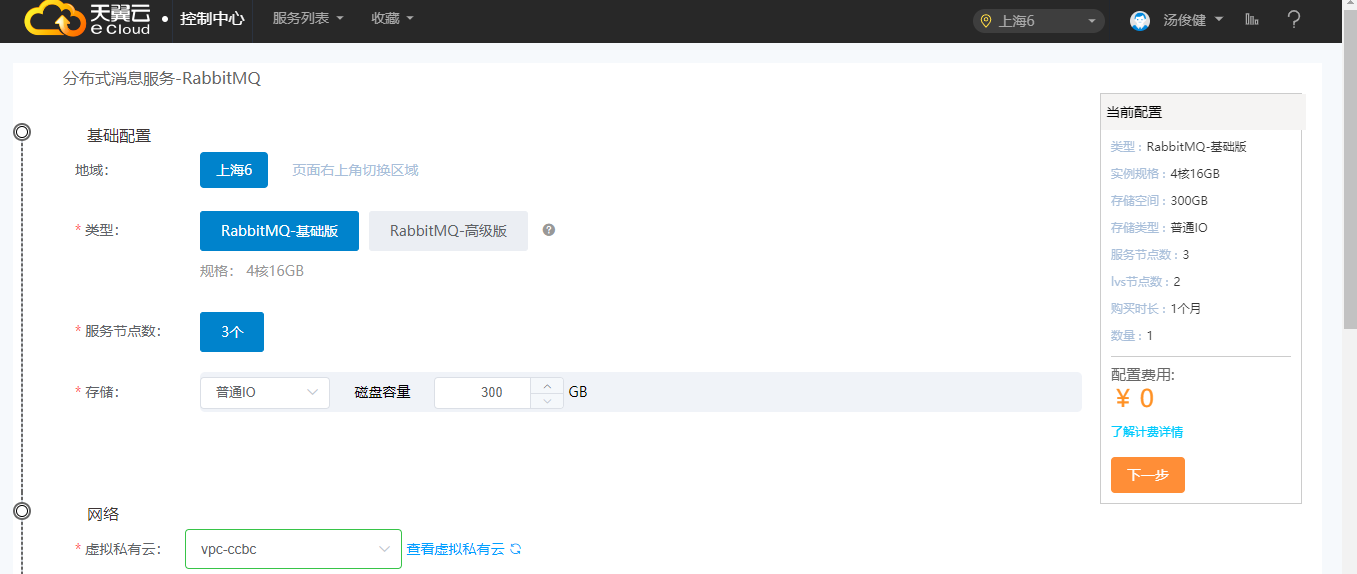Click the 页面右上角切换区域 hint text
This screenshot has height=574, width=1357.
[355, 170]
